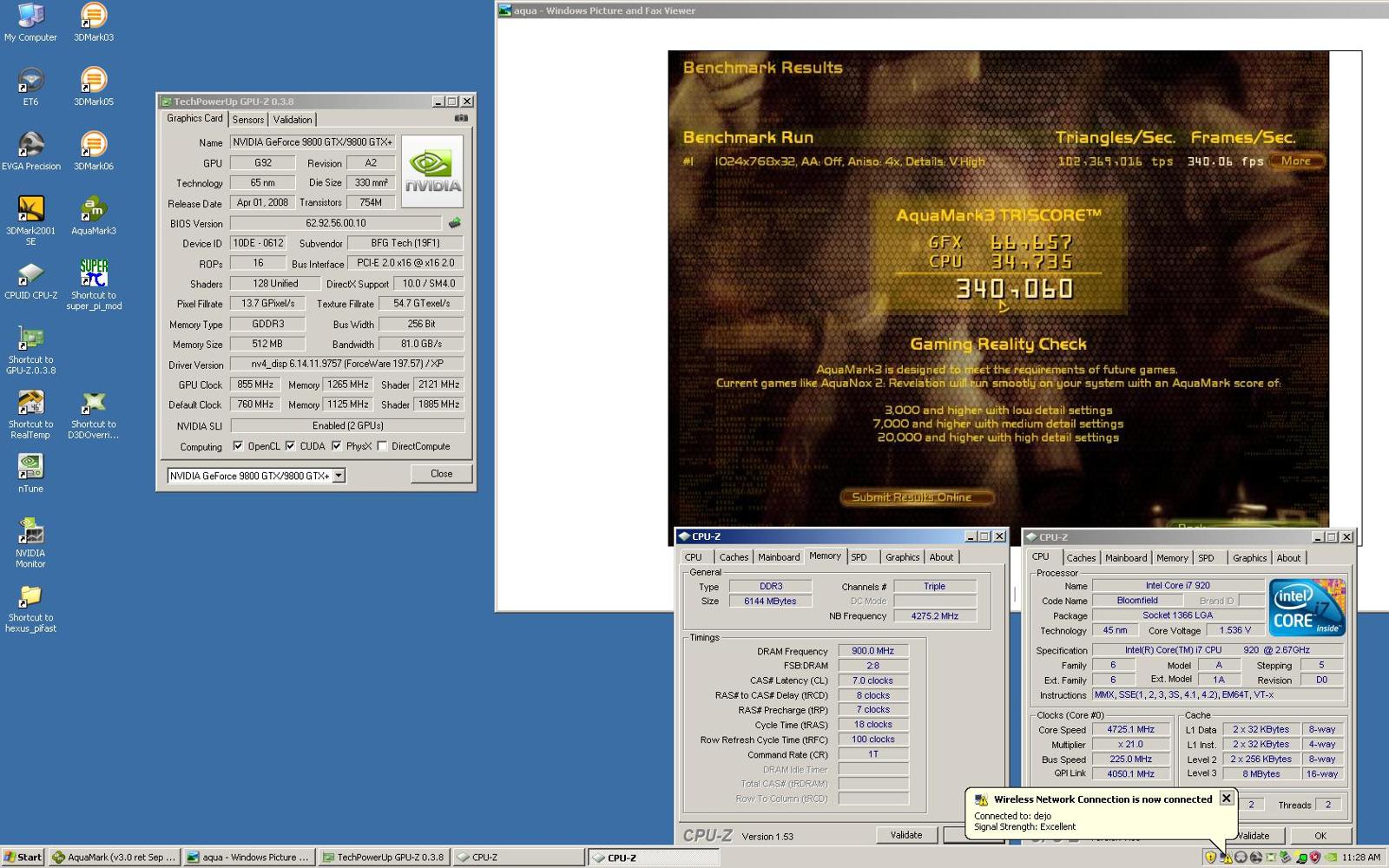
Task: Open 3DMark2001 SE desktop icon
Action: click(x=30, y=220)
